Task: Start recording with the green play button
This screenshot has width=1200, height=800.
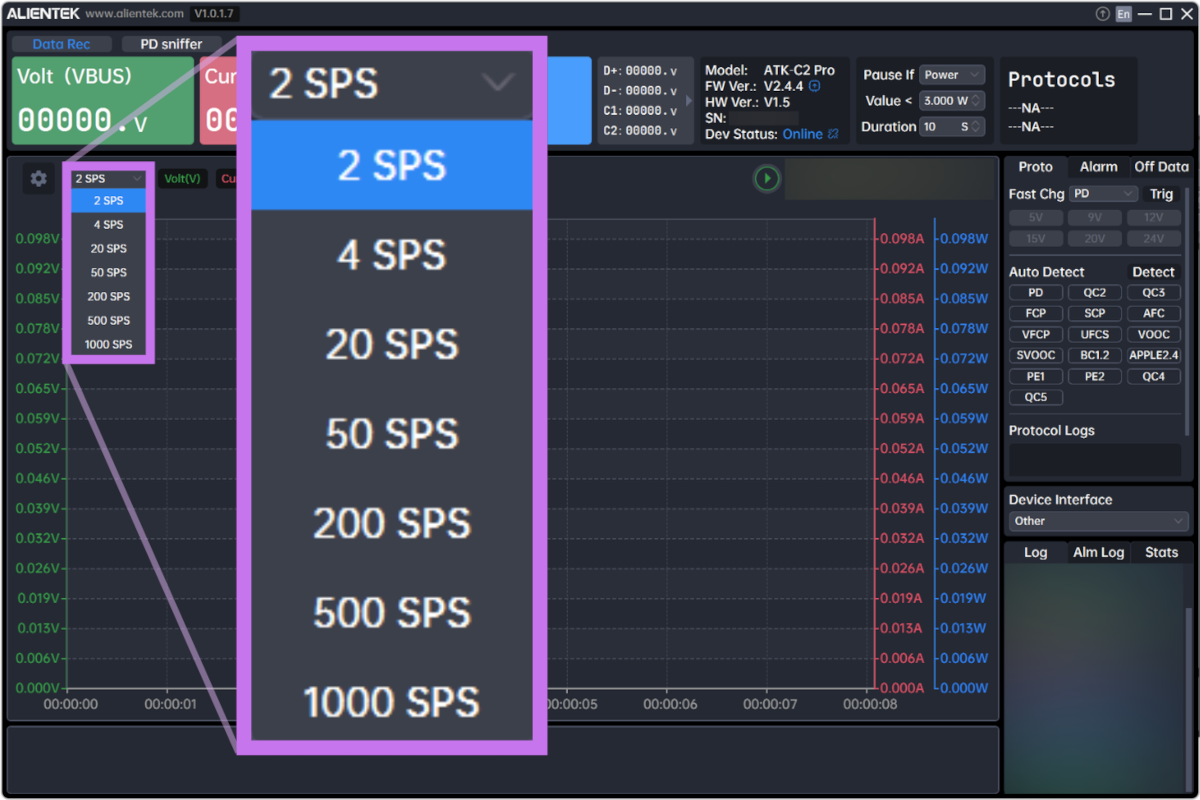Action: (x=766, y=178)
